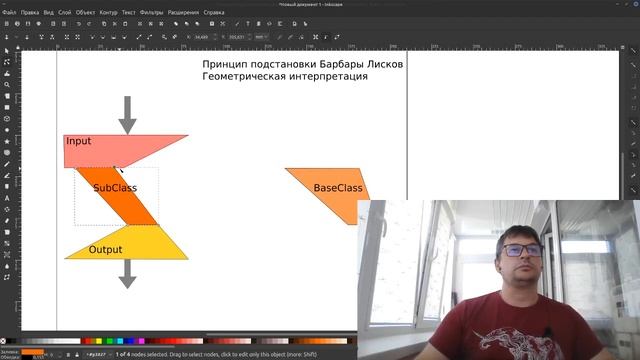Select the Star and polygon tool
The height and width of the screenshot is (360, 640).
pyautogui.click(x=7, y=141)
